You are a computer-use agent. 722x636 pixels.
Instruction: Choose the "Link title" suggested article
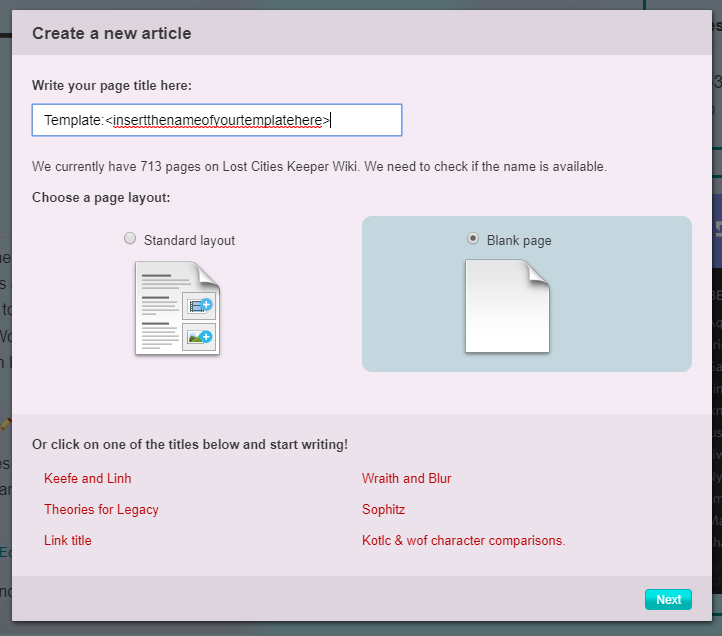67,541
